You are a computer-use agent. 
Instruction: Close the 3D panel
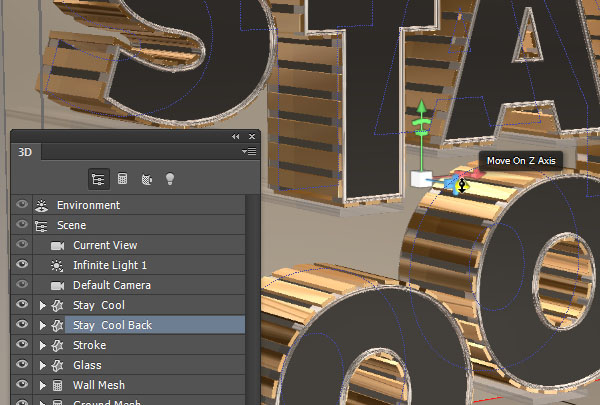pos(252,137)
